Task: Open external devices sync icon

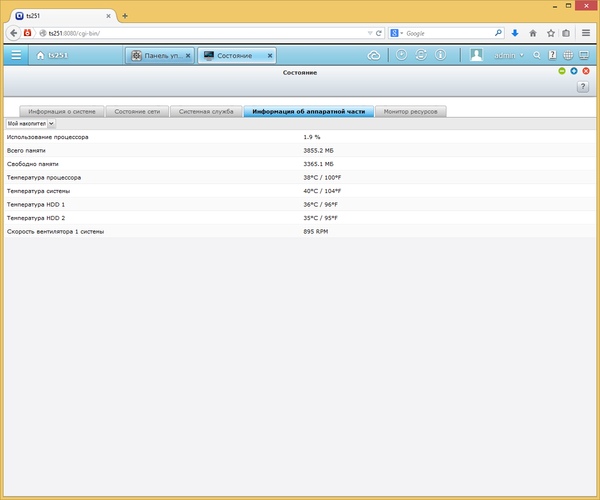Action: click(x=421, y=55)
